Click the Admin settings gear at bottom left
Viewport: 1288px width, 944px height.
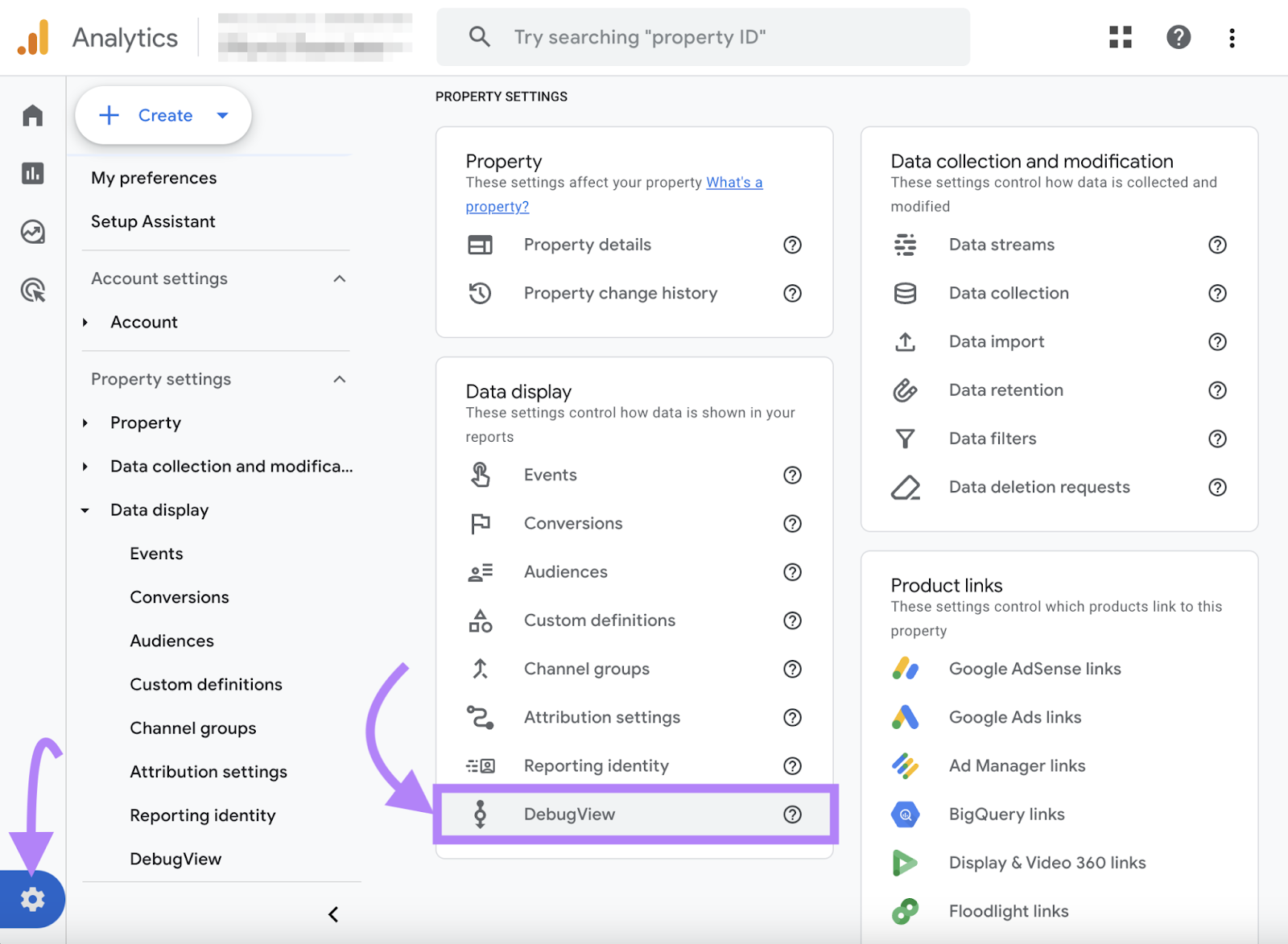coord(32,900)
